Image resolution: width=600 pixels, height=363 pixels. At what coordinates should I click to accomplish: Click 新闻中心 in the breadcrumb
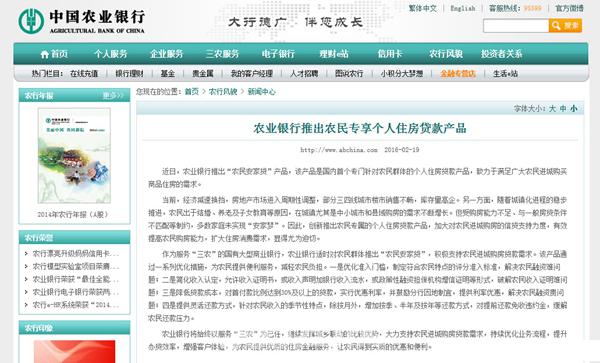[262, 92]
